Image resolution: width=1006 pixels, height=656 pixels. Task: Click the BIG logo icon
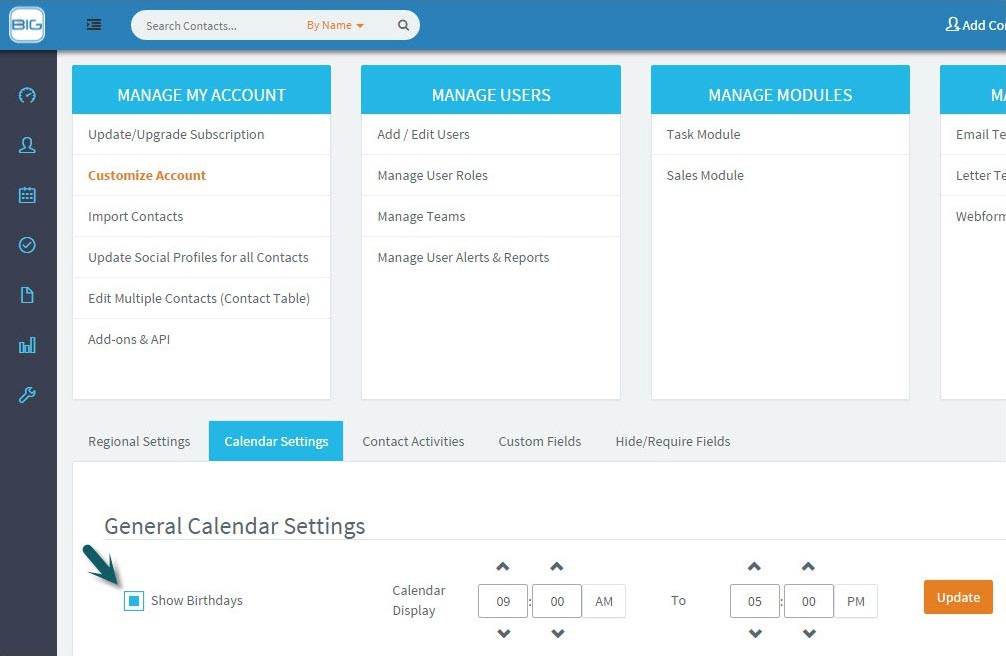(27, 25)
